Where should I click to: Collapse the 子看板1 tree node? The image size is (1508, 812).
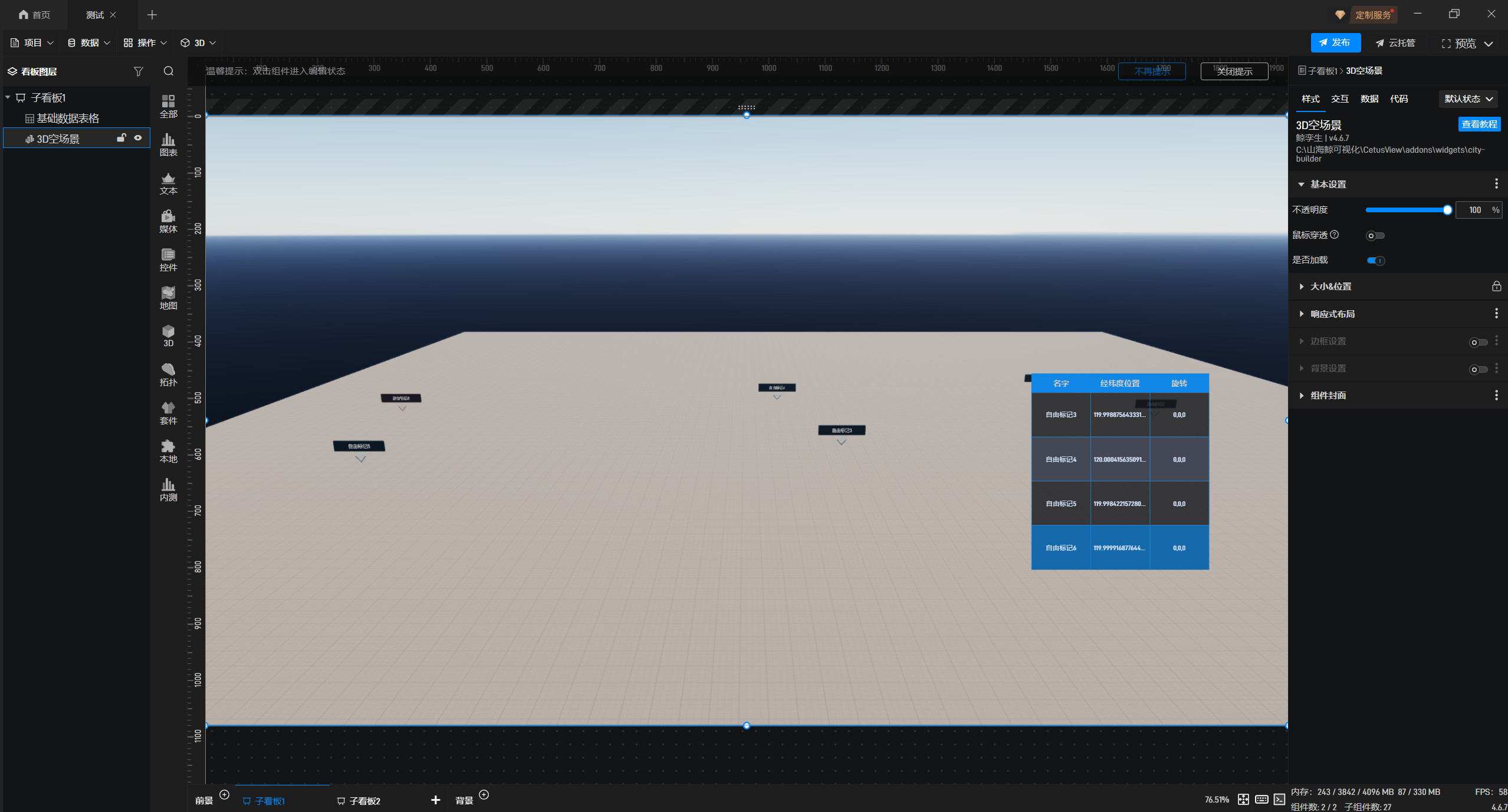coord(8,97)
